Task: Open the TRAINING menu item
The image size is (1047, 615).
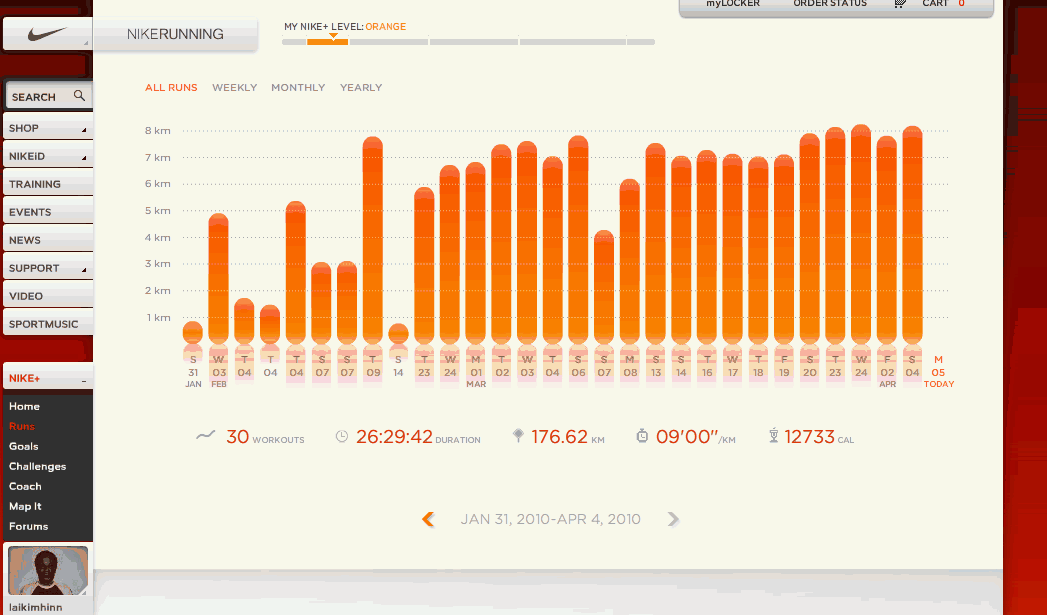Action: point(48,184)
